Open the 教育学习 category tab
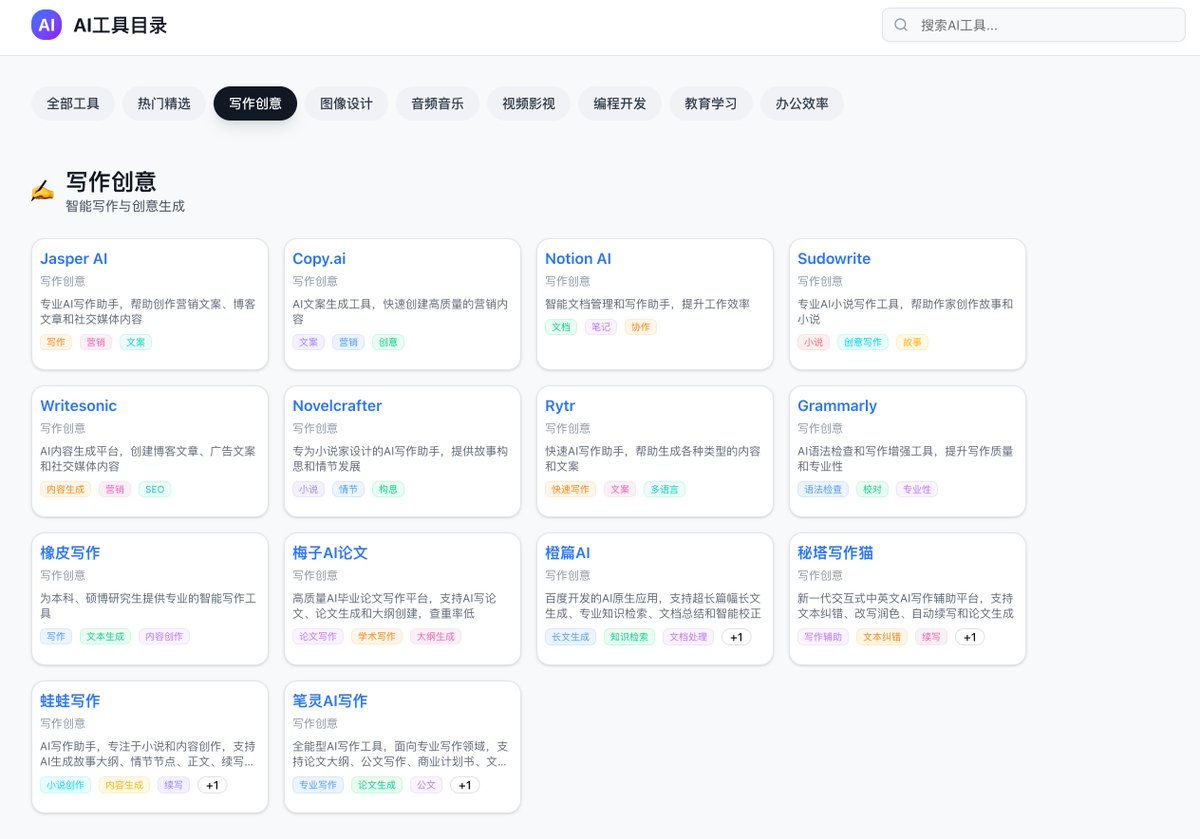 (711, 103)
